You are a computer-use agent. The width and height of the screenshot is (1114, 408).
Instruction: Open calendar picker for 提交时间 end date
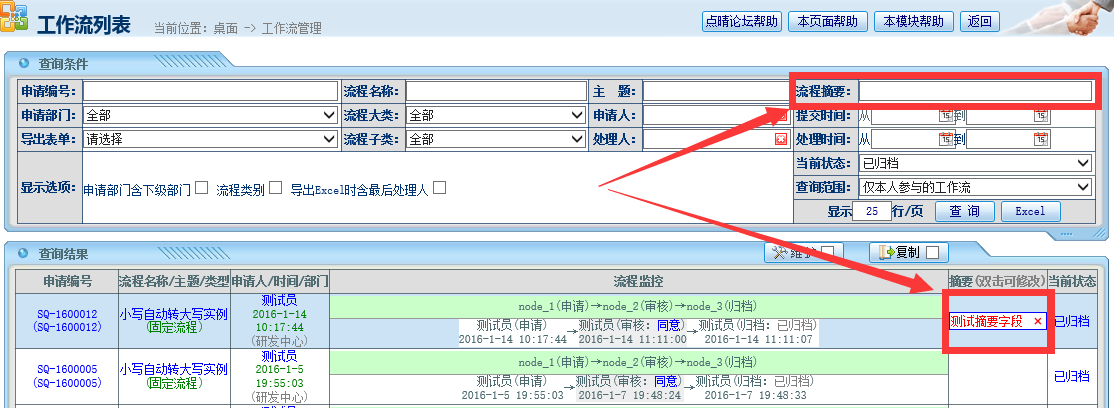click(1040, 115)
